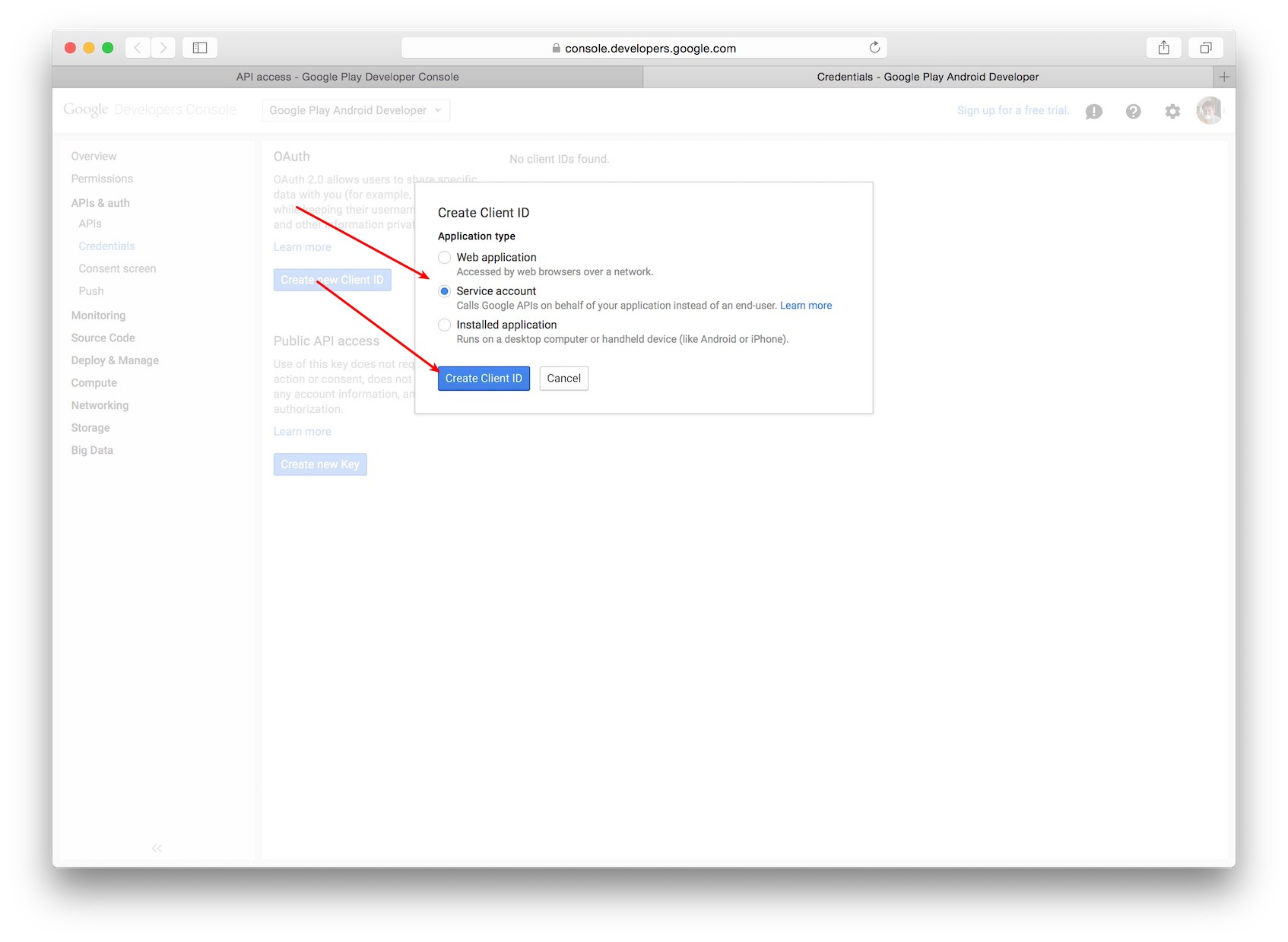This screenshot has width=1288, height=942.
Task: Expand the Source Code sidebar section
Action: click(x=103, y=338)
